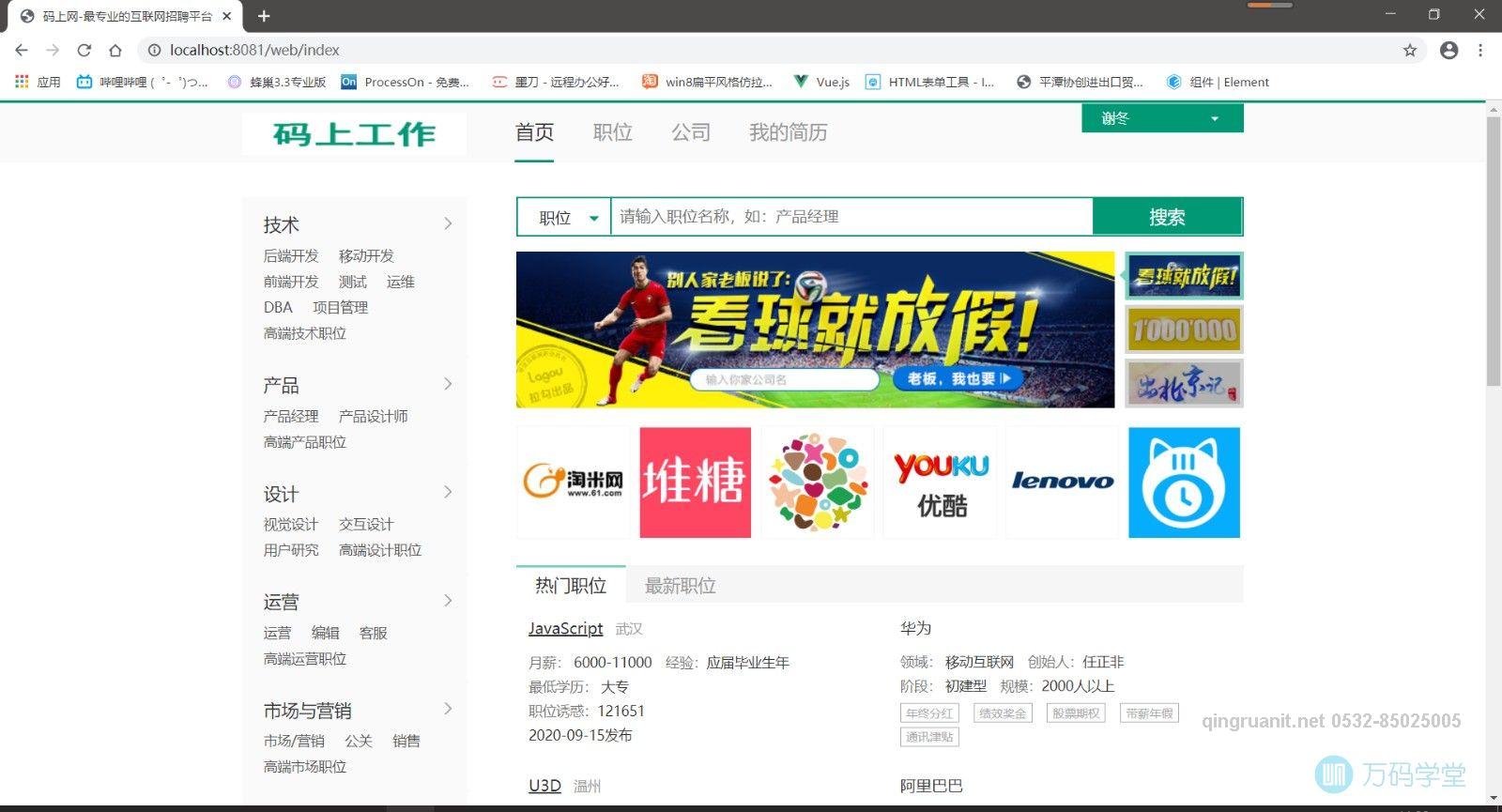Screen dimensions: 1502x812
Task: Select DBA category link
Action: [x=278, y=307]
